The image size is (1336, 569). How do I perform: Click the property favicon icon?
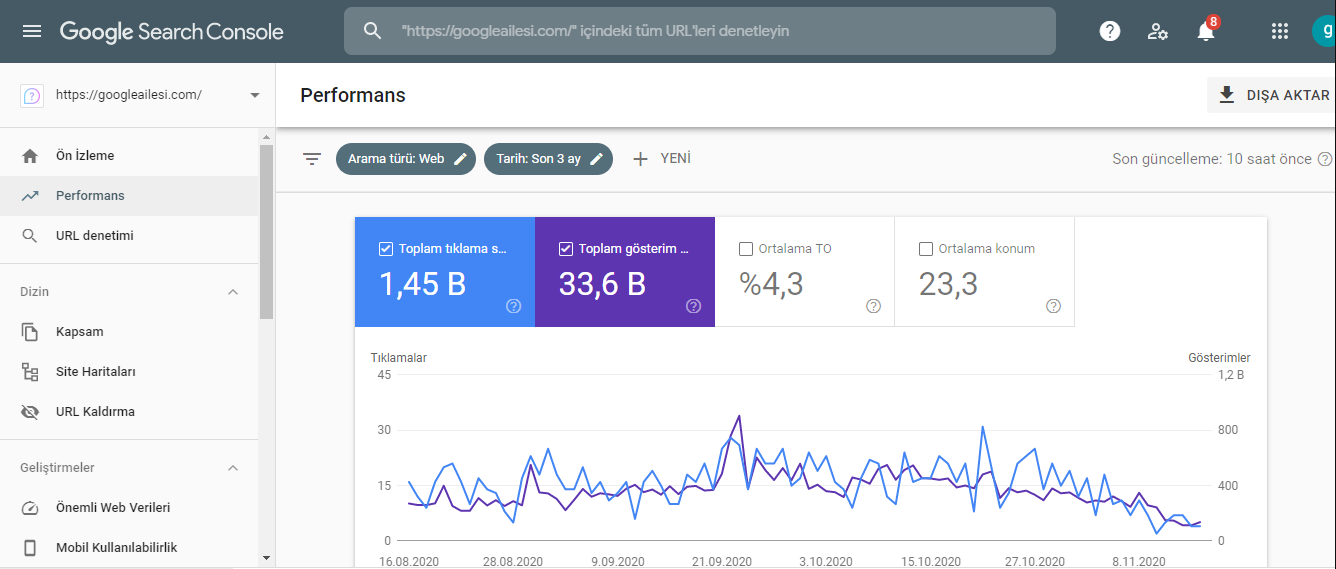(x=31, y=95)
